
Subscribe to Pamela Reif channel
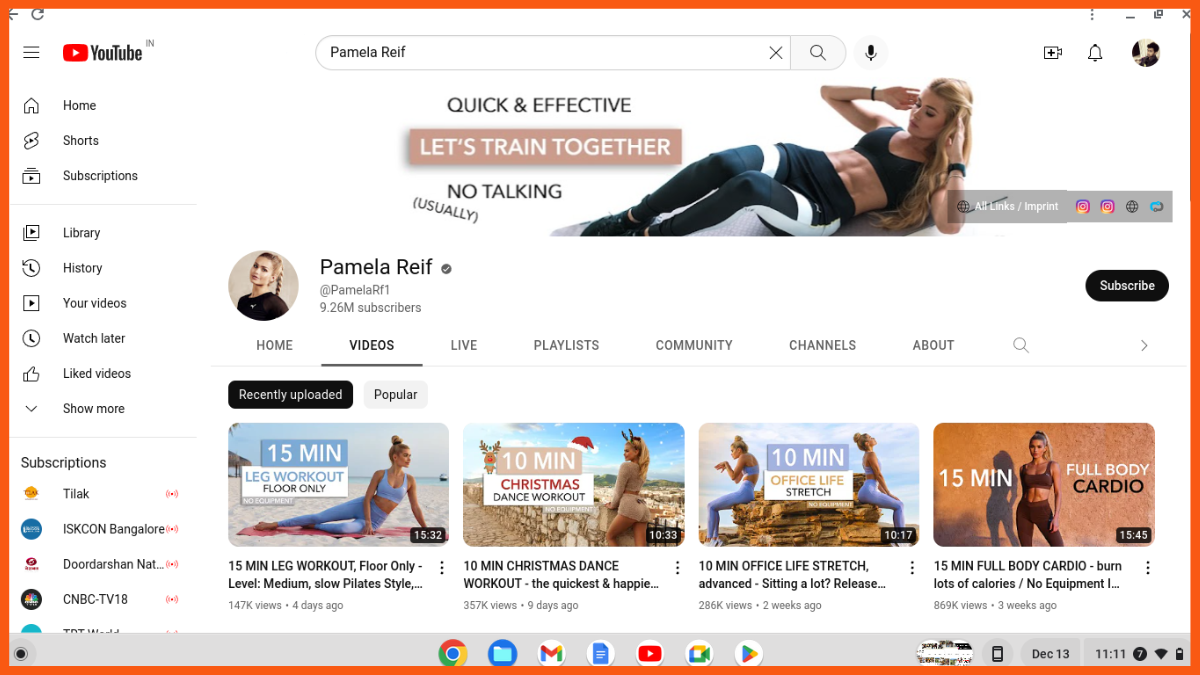coord(1127,285)
